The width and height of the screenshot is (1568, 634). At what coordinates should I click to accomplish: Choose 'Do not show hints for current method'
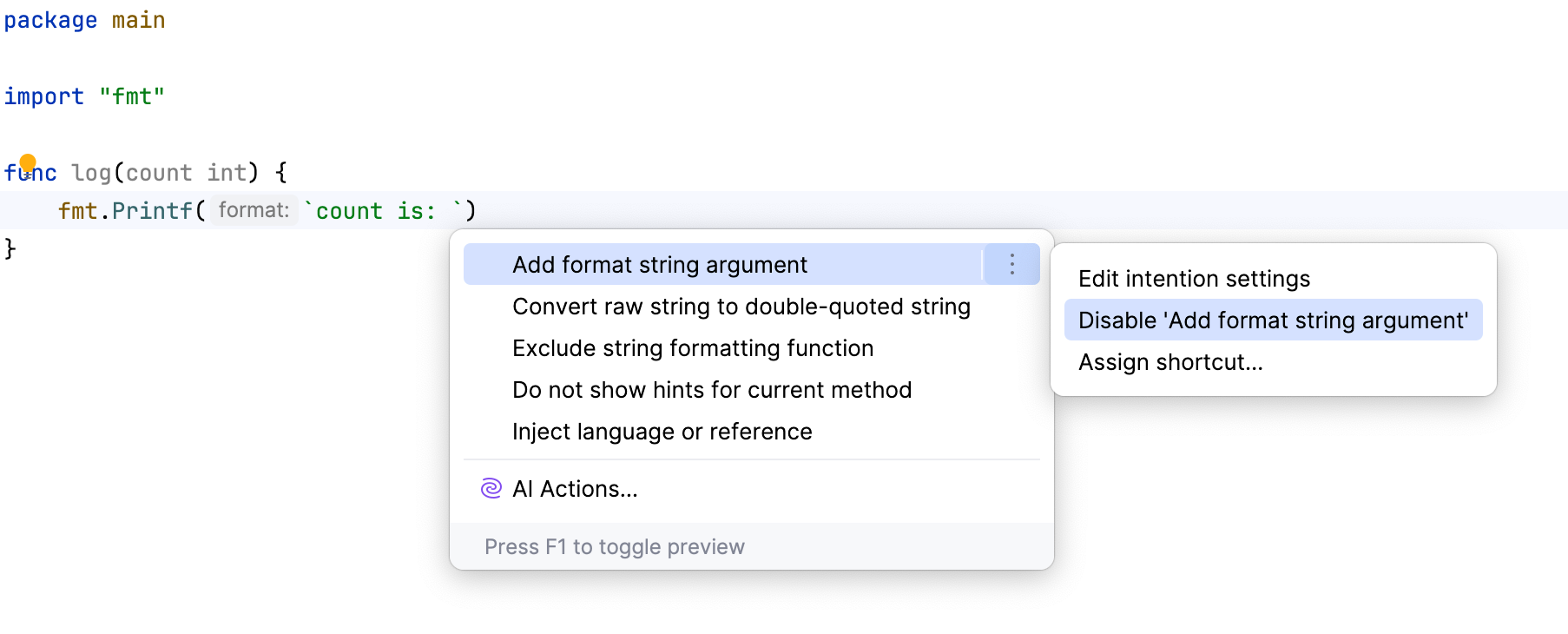pyautogui.click(x=712, y=389)
